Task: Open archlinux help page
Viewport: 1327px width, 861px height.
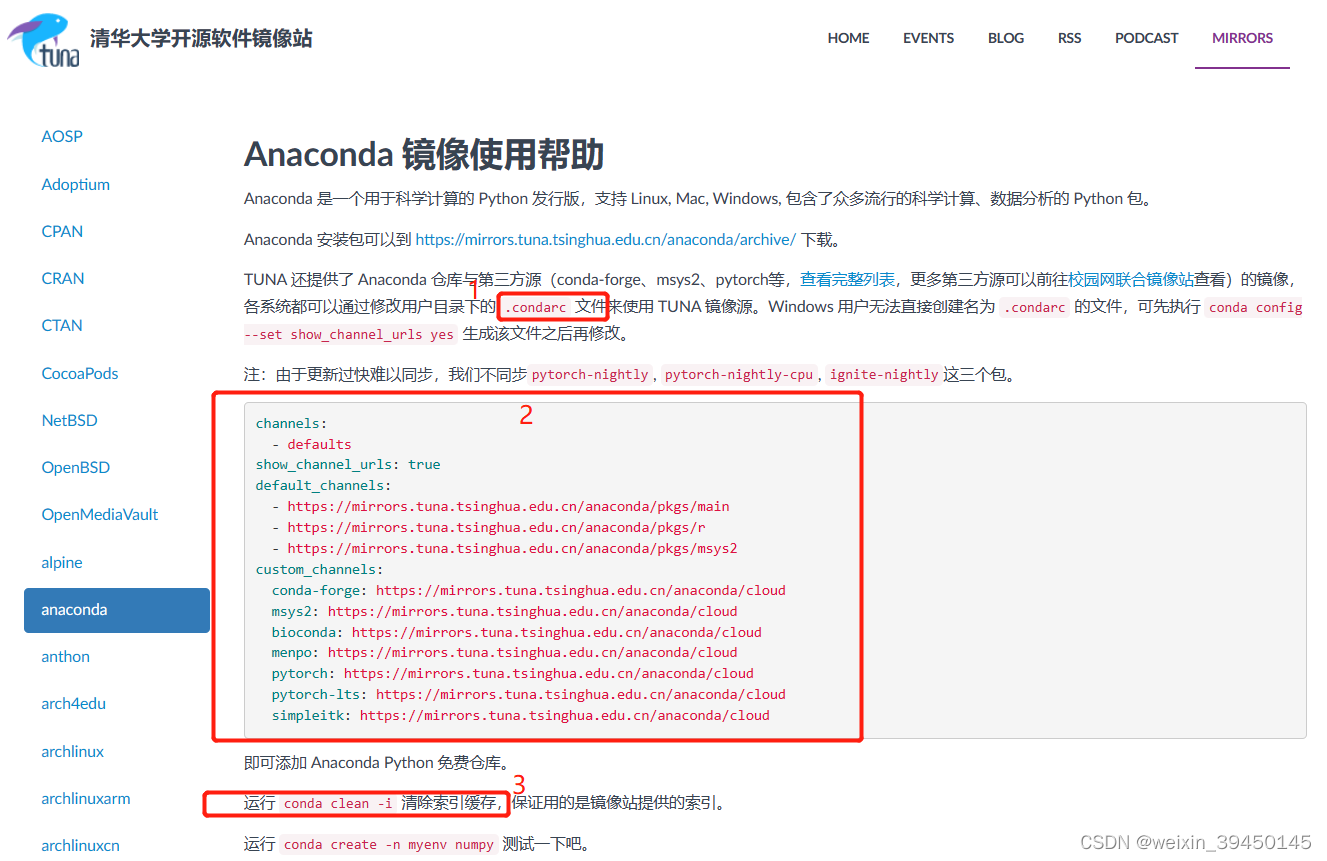Action: [72, 751]
